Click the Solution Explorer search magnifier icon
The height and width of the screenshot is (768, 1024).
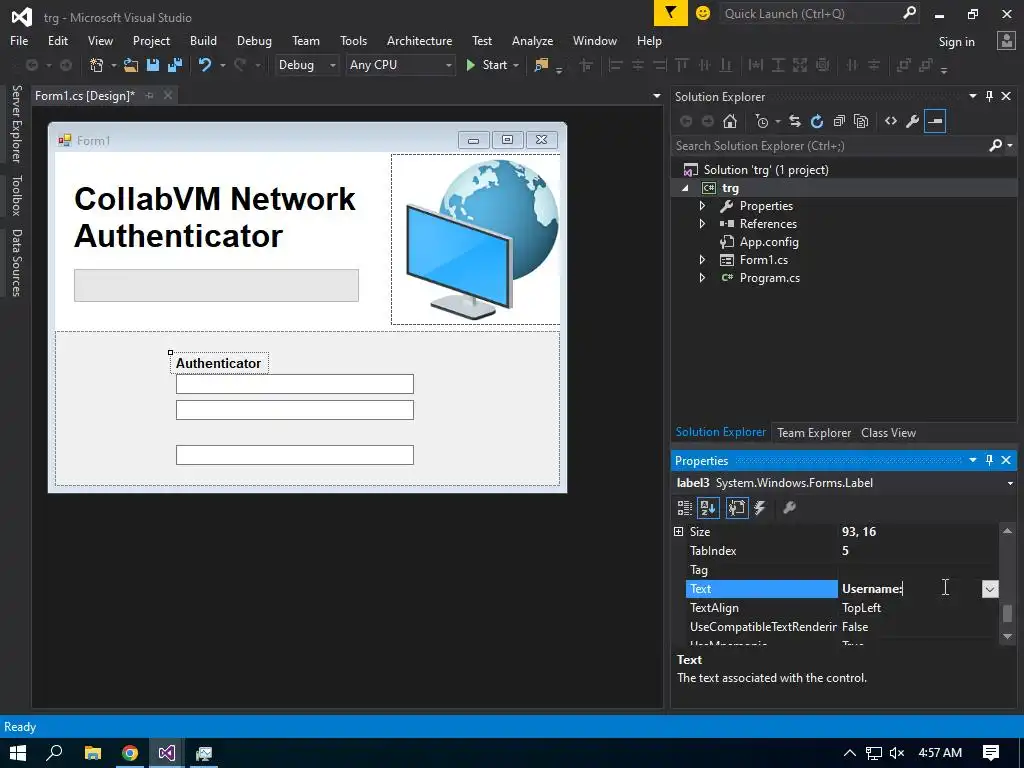pyautogui.click(x=995, y=145)
